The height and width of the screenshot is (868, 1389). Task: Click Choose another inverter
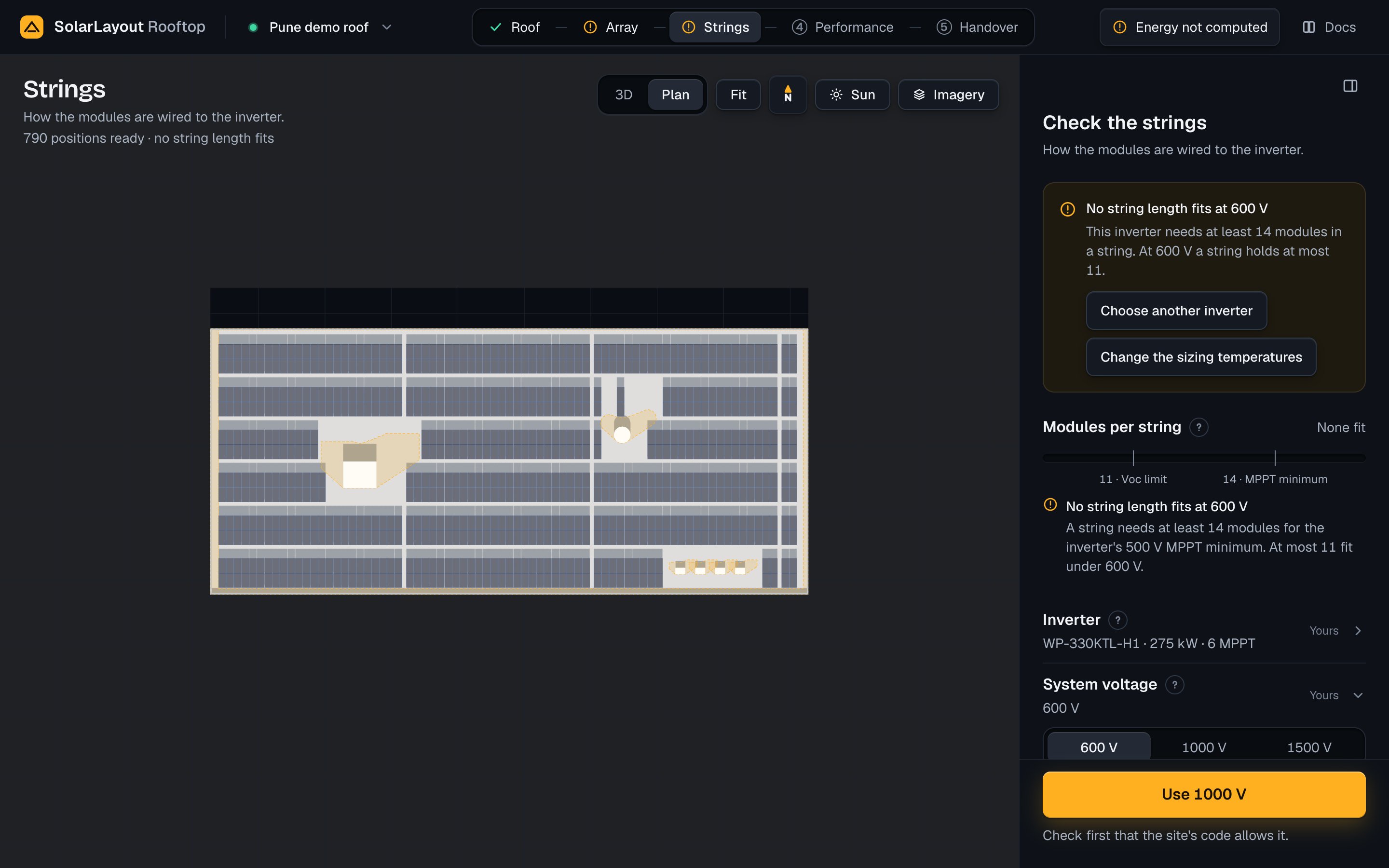click(1176, 311)
